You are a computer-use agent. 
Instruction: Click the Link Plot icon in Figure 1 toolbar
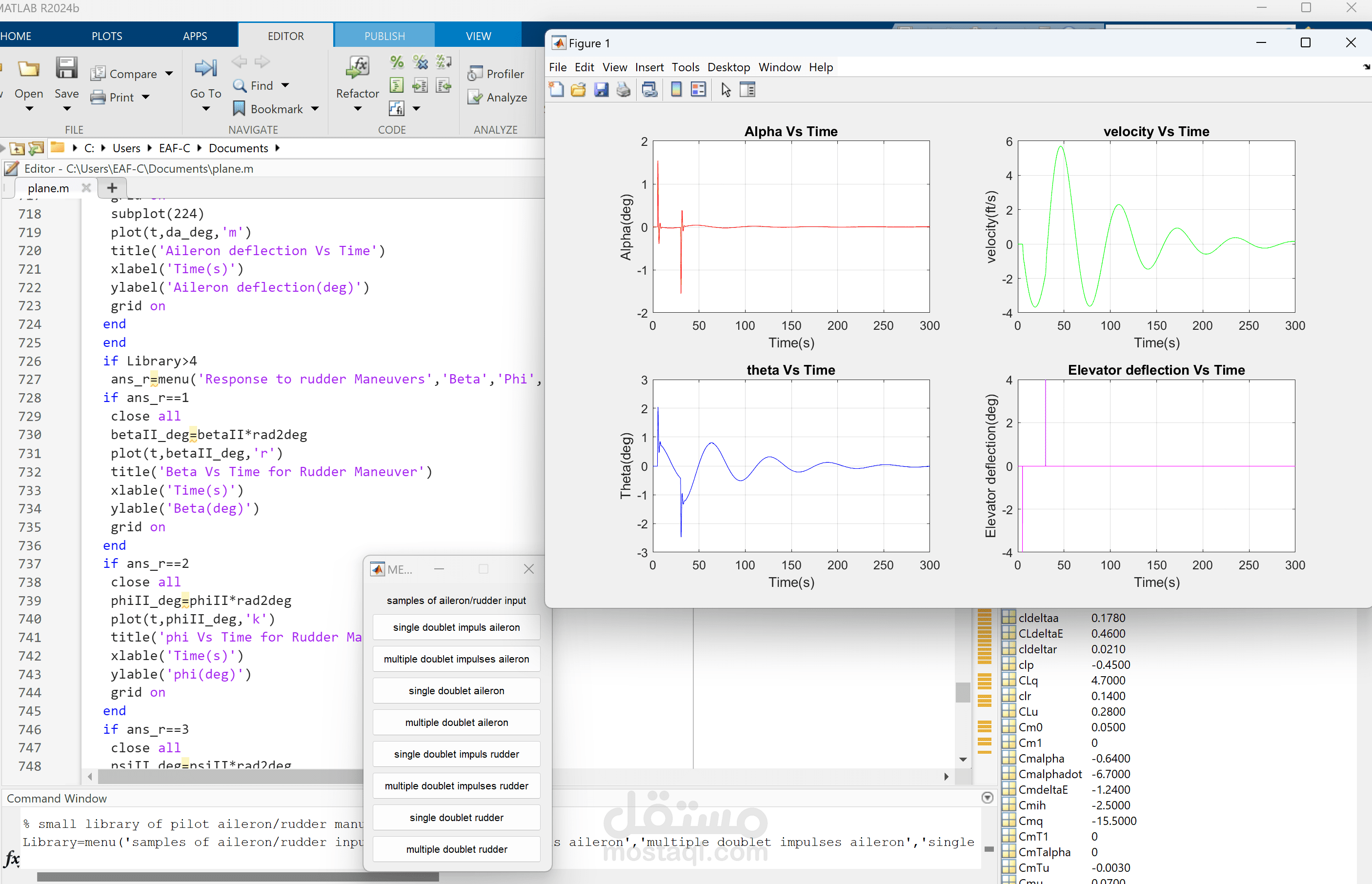(x=649, y=90)
